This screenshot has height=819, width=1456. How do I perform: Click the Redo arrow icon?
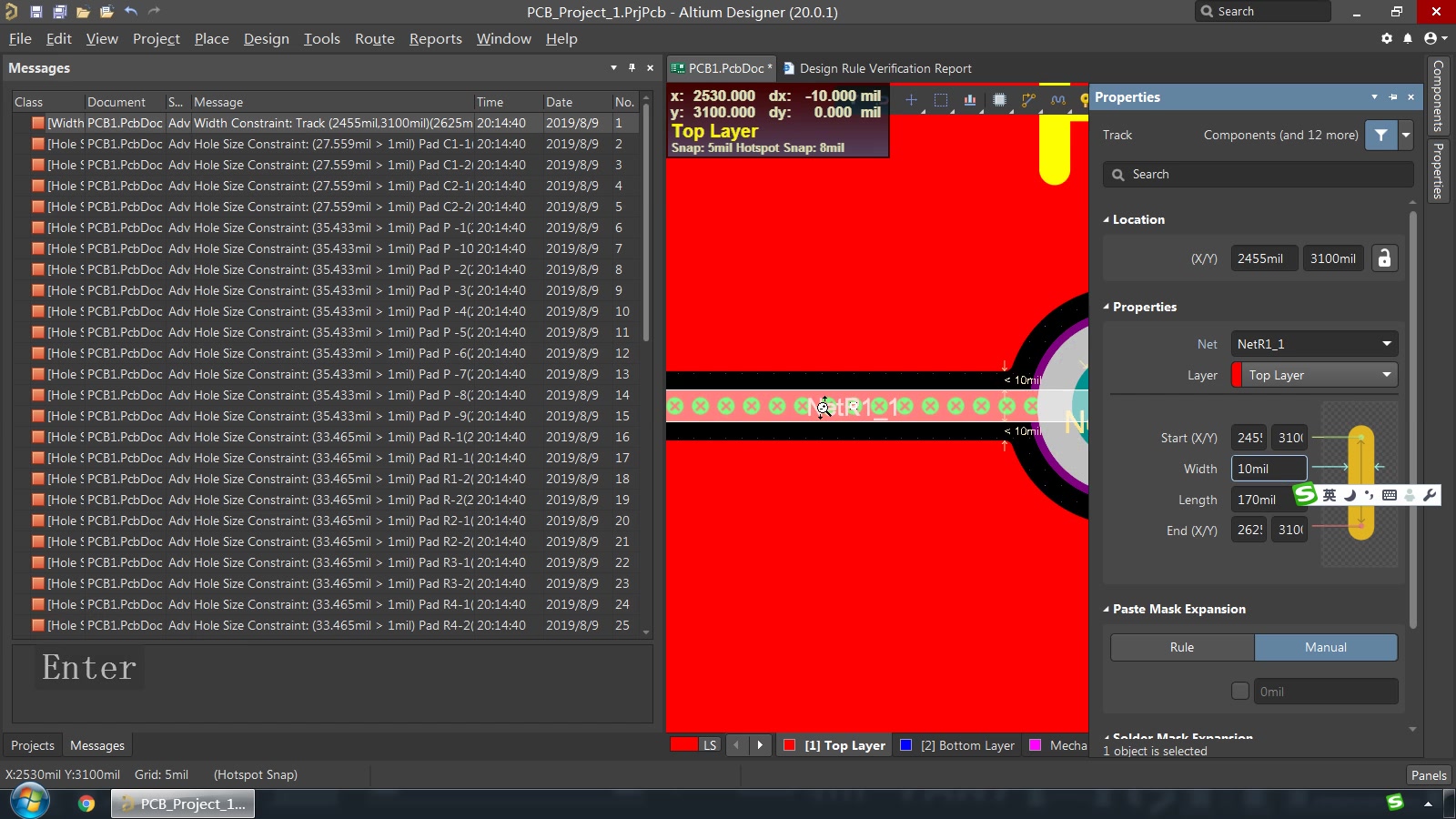[x=154, y=12]
